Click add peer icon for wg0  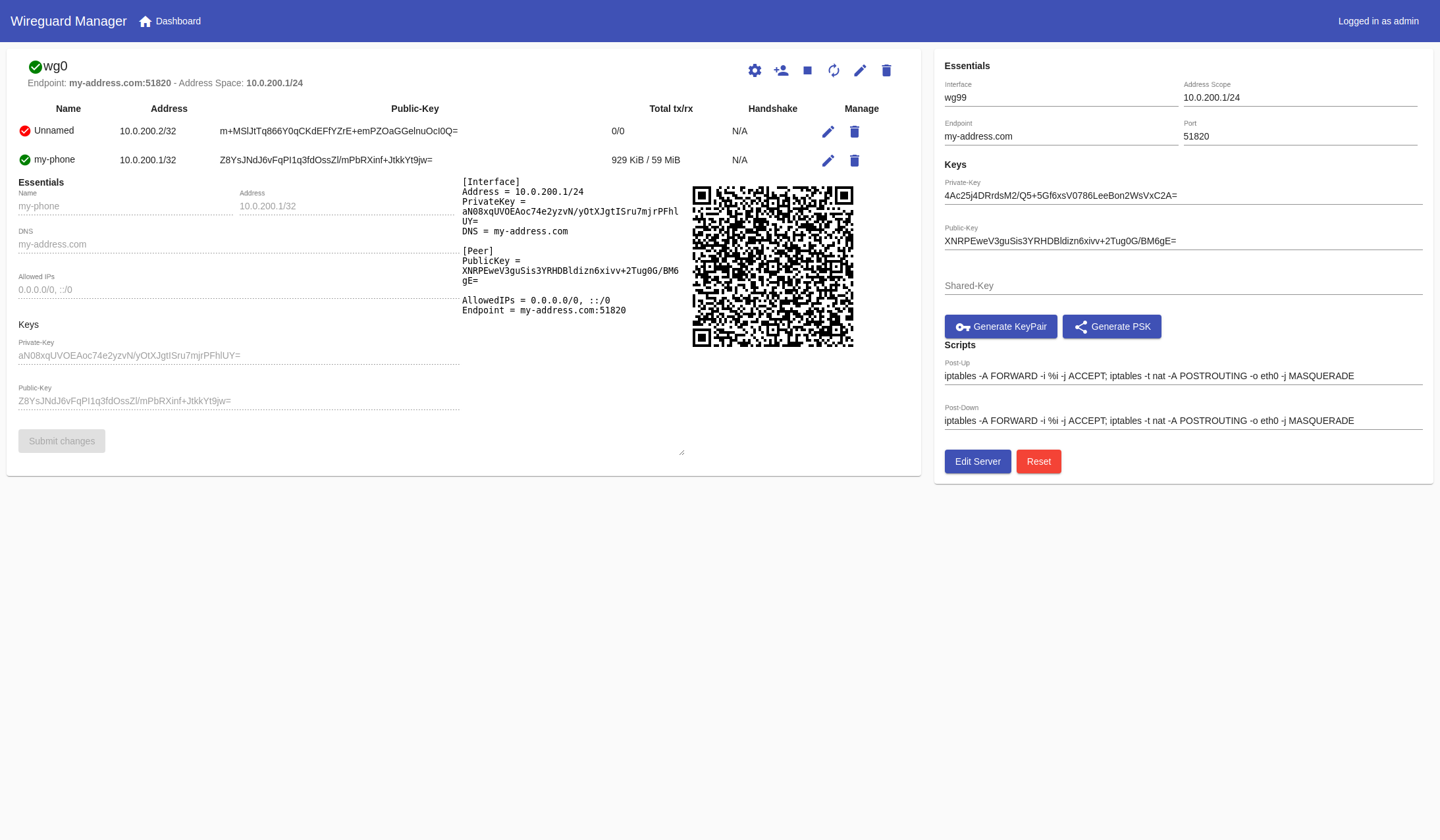click(x=781, y=70)
